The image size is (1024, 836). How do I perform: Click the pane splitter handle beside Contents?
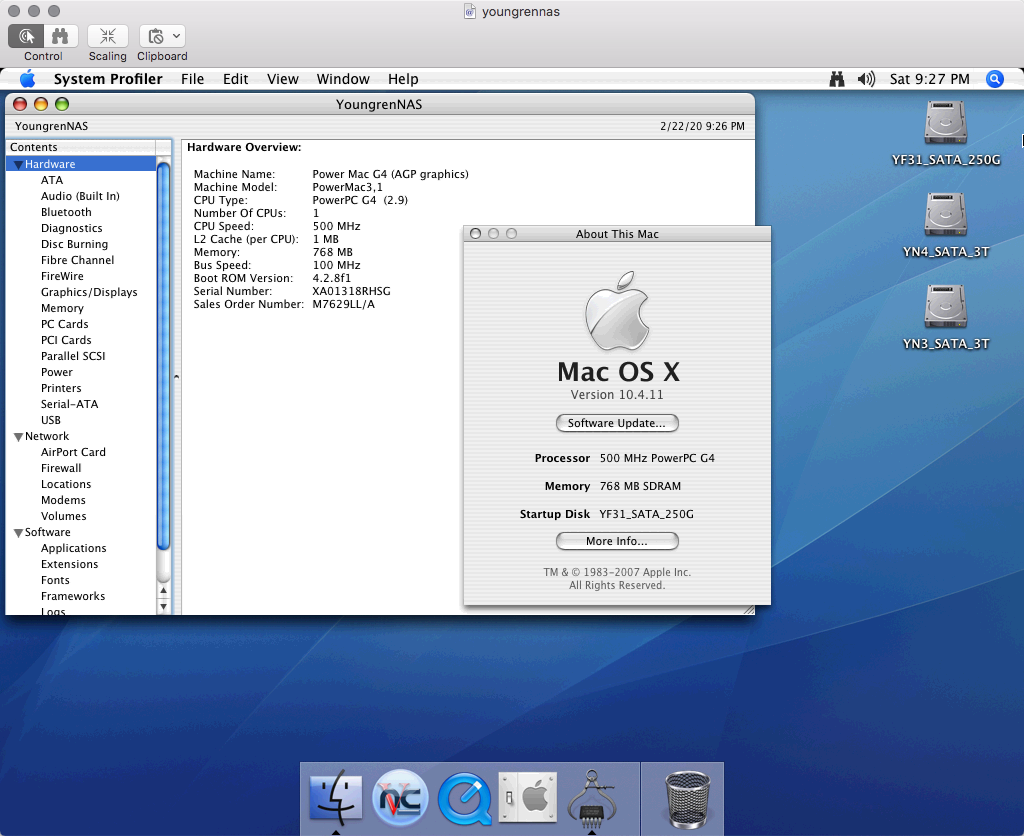(x=176, y=377)
